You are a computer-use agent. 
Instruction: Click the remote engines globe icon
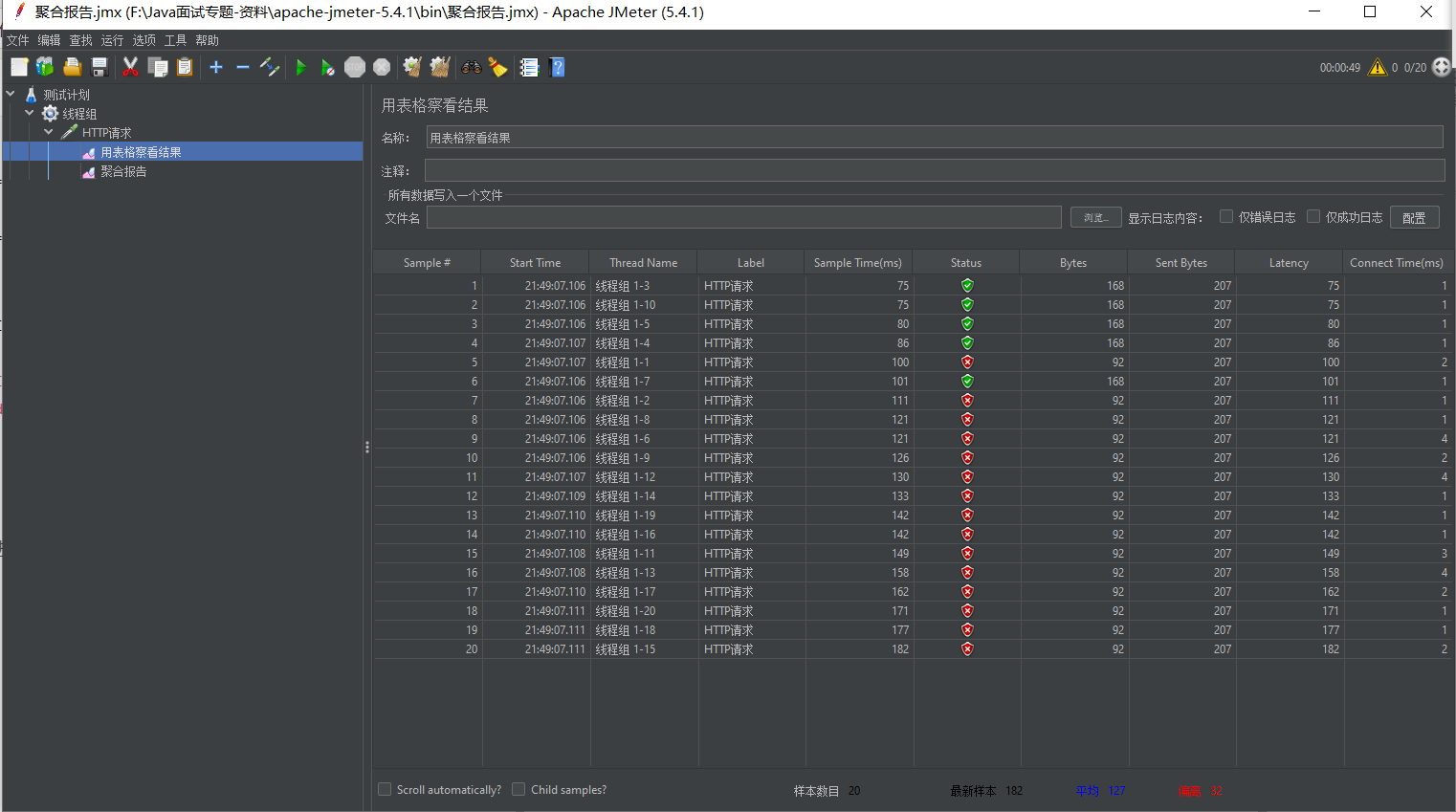pyautogui.click(x=1442, y=67)
